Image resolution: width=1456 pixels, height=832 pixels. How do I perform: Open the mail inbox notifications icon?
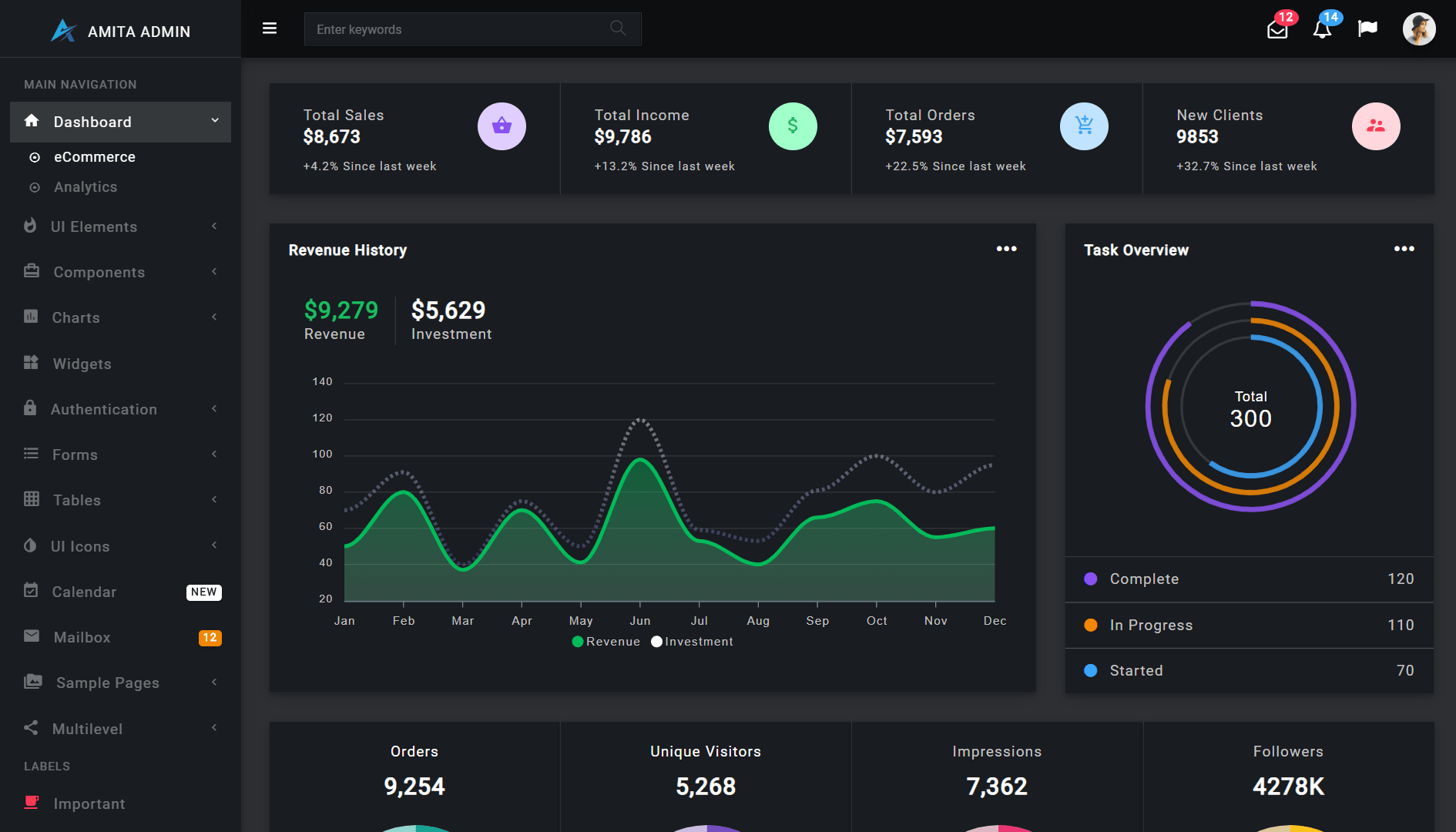pyautogui.click(x=1277, y=30)
